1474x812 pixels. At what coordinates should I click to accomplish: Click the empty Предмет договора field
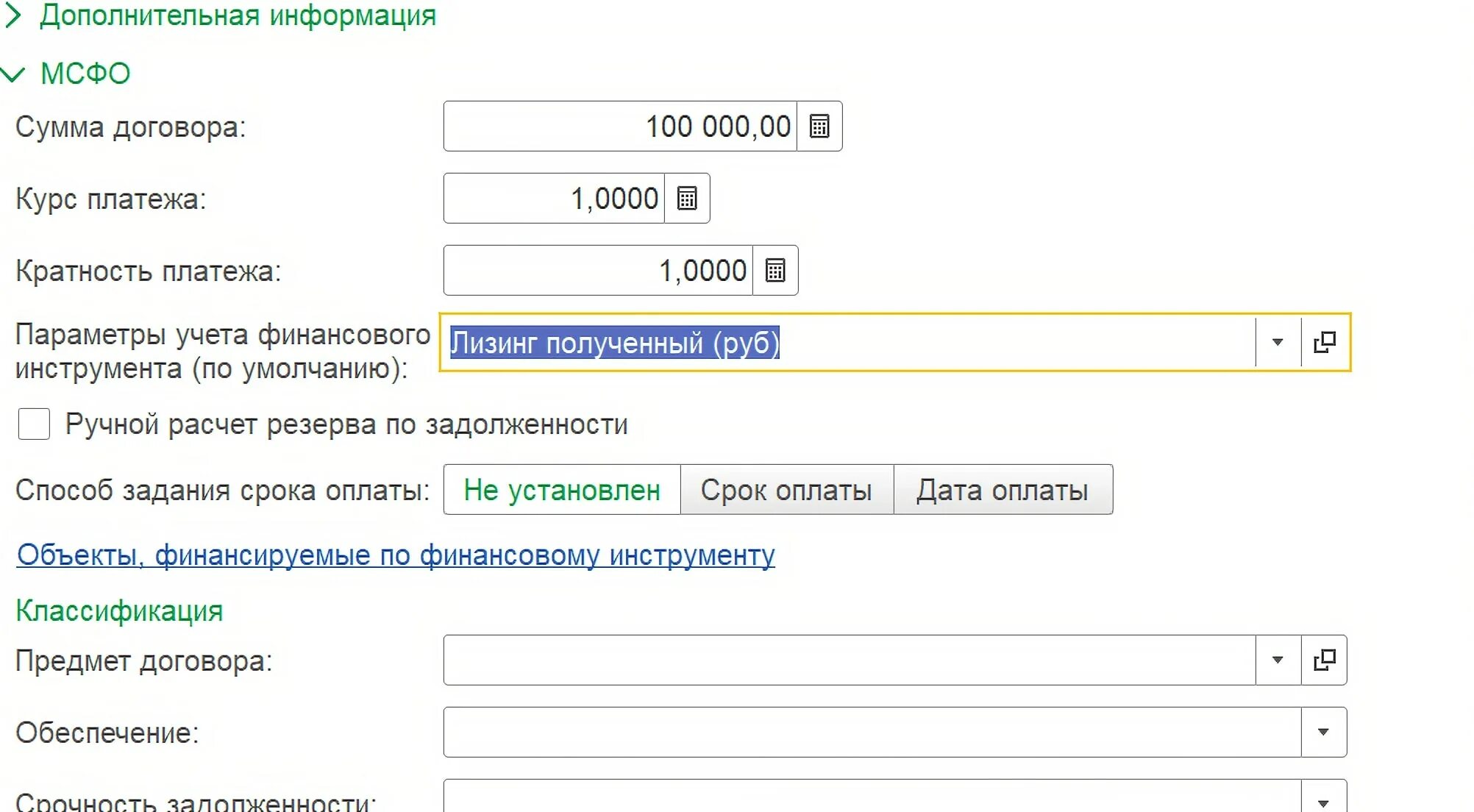[x=850, y=660]
